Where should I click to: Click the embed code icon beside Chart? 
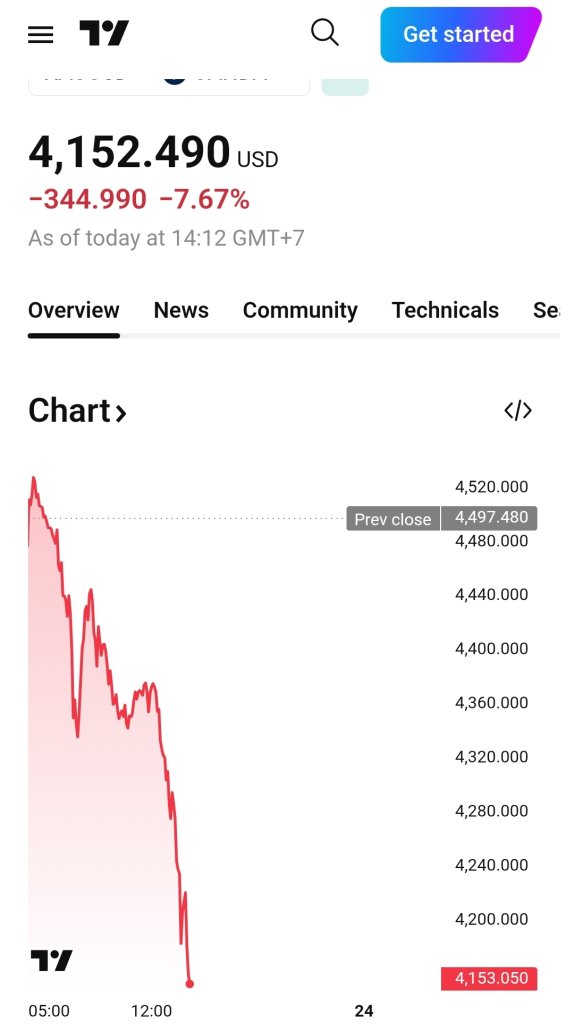tap(518, 410)
